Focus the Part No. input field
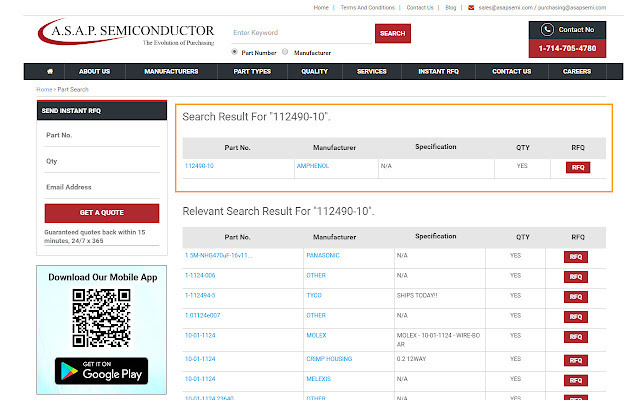Screen dimensions: 640x400 (x=102, y=135)
